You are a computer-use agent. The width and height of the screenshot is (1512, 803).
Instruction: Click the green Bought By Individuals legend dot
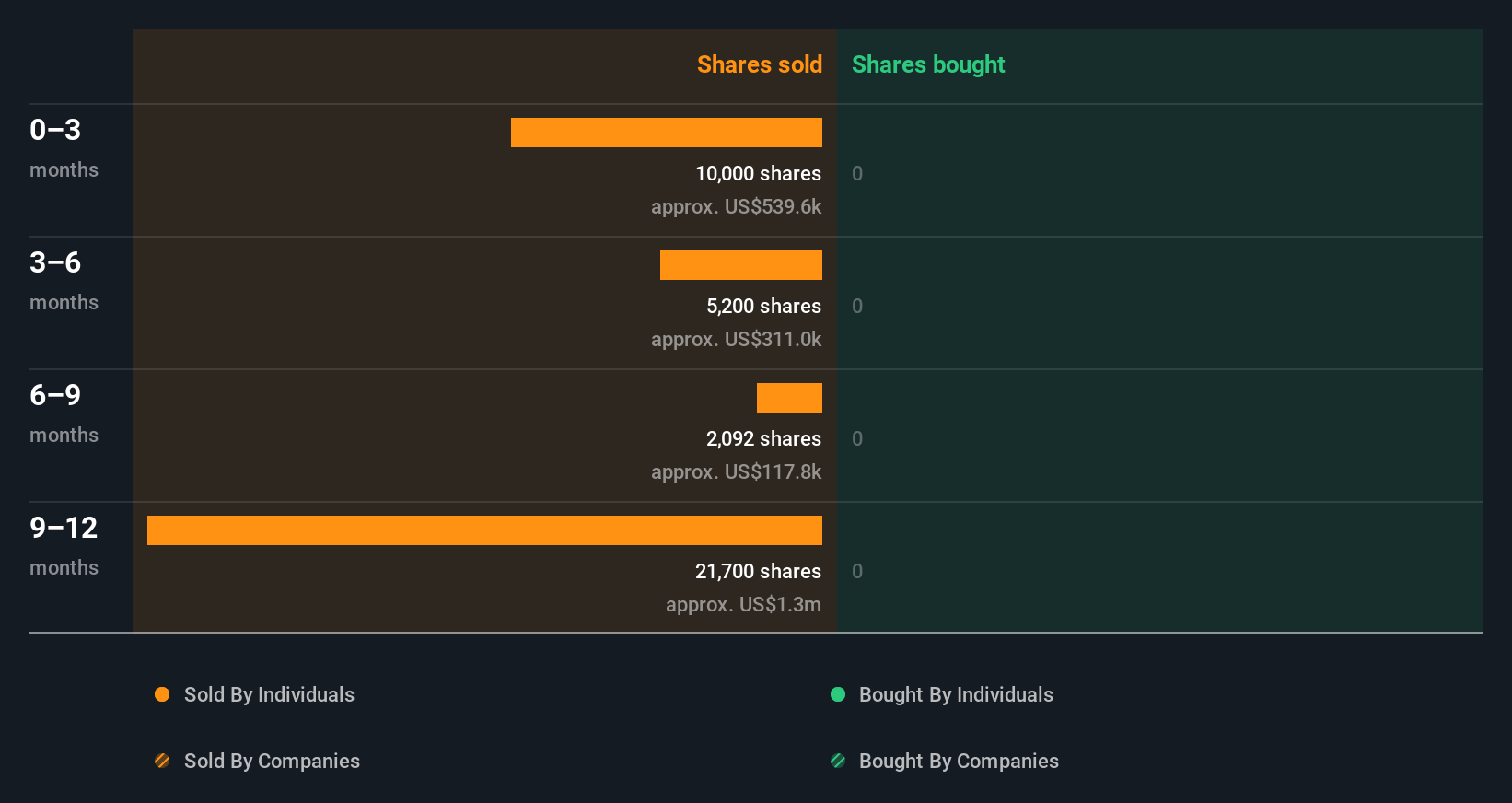838,694
